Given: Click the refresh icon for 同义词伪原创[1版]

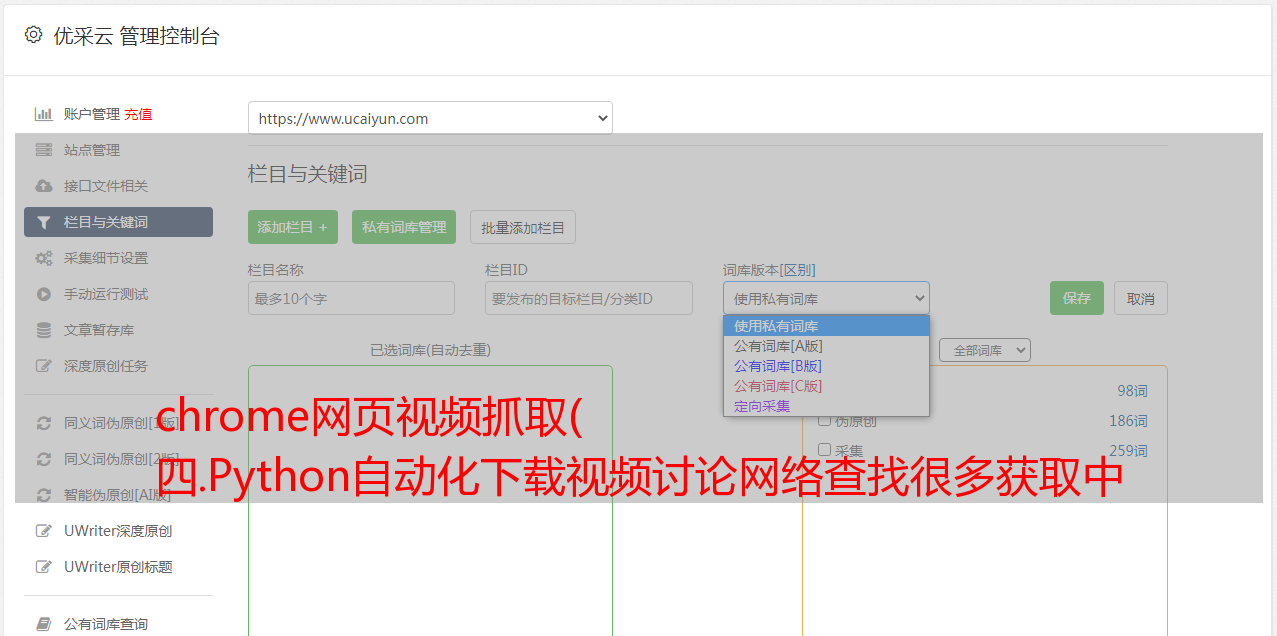Looking at the screenshot, I should [43, 423].
